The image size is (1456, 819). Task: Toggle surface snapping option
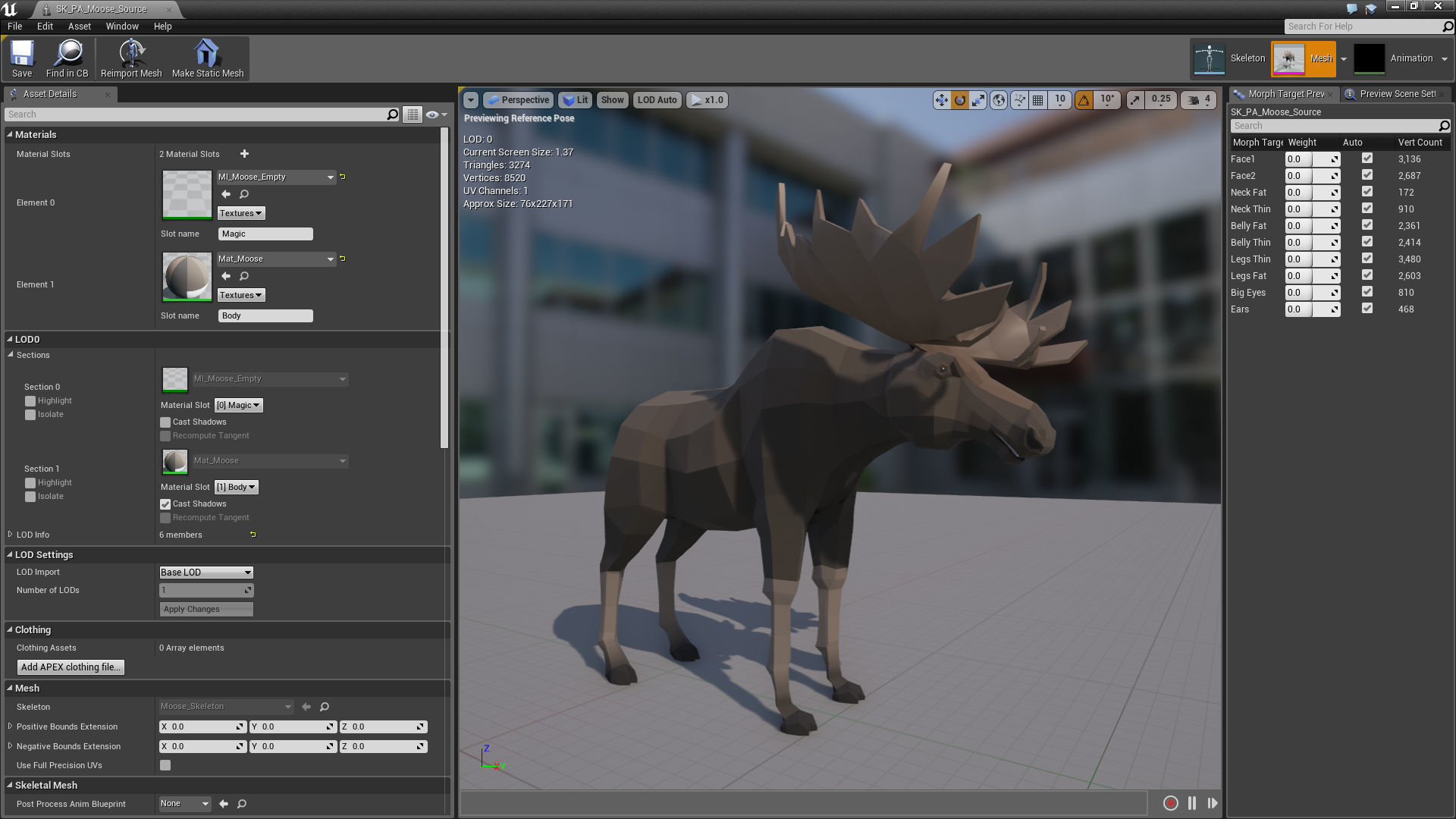pyautogui.click(x=1019, y=100)
